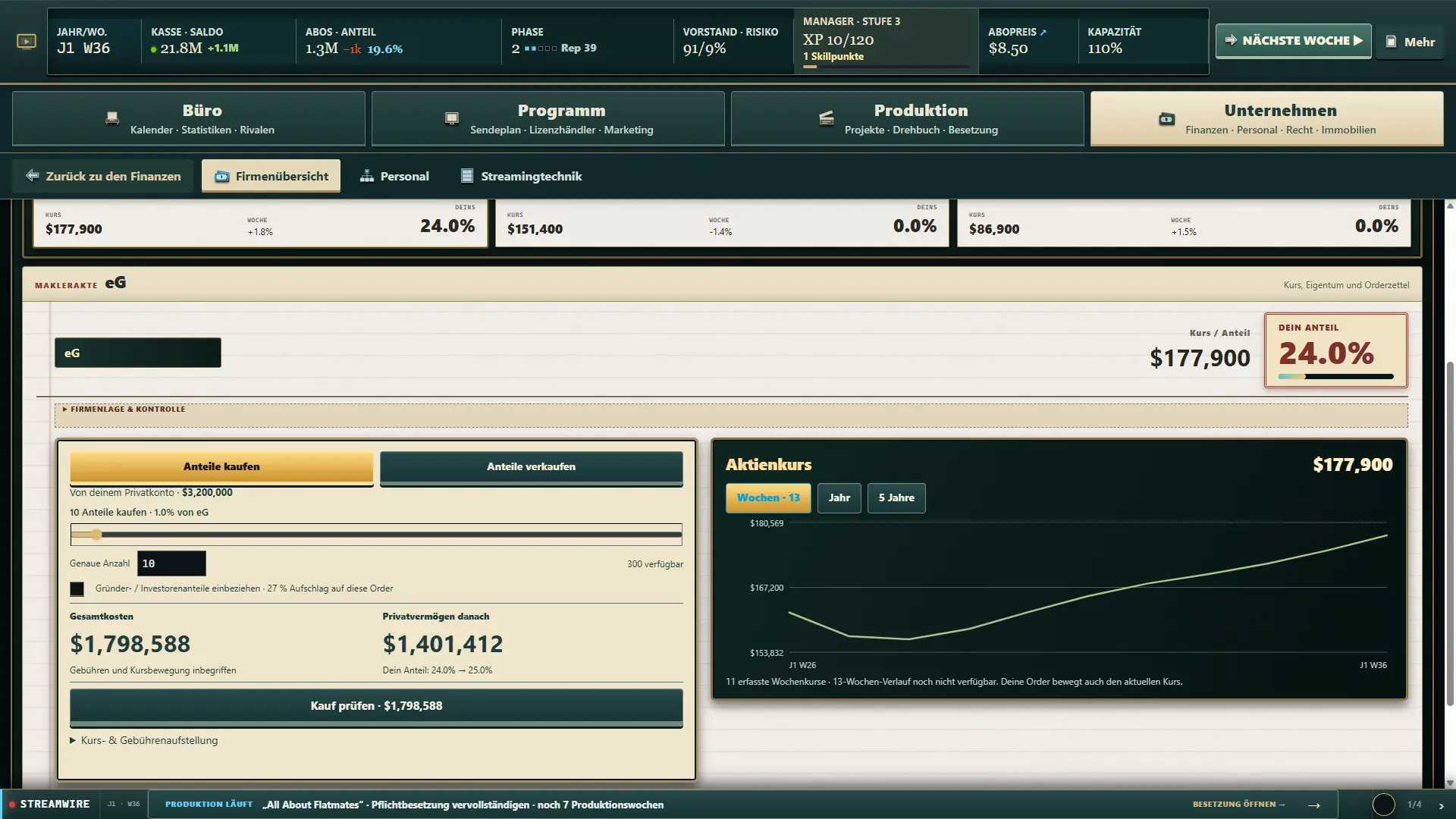Click the Abopreis external link arrow
The height and width of the screenshot is (819, 1456).
click(x=1043, y=32)
